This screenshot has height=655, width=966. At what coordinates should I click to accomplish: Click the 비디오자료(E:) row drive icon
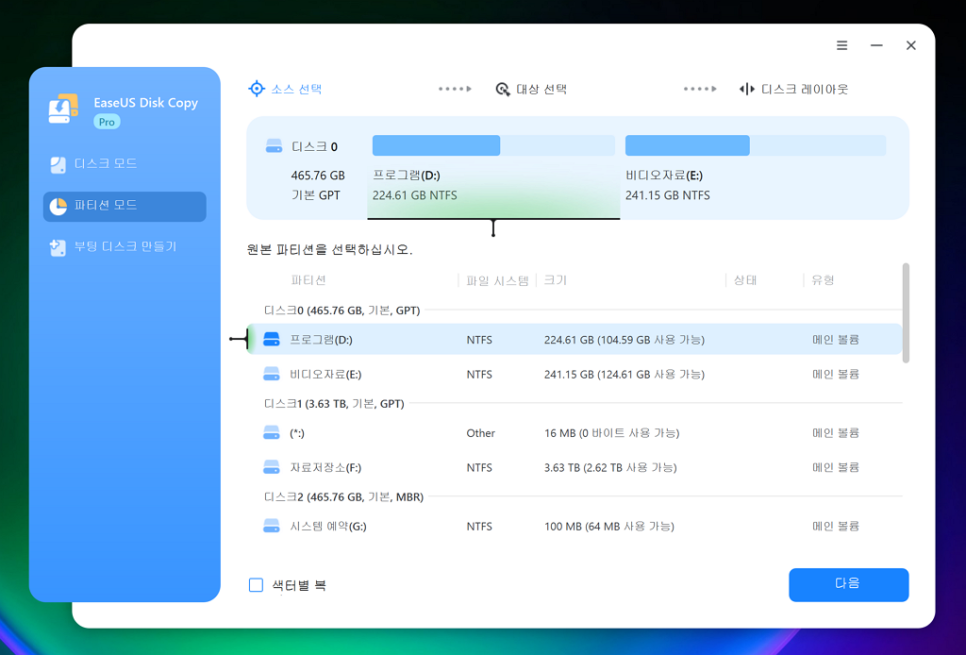pos(271,373)
